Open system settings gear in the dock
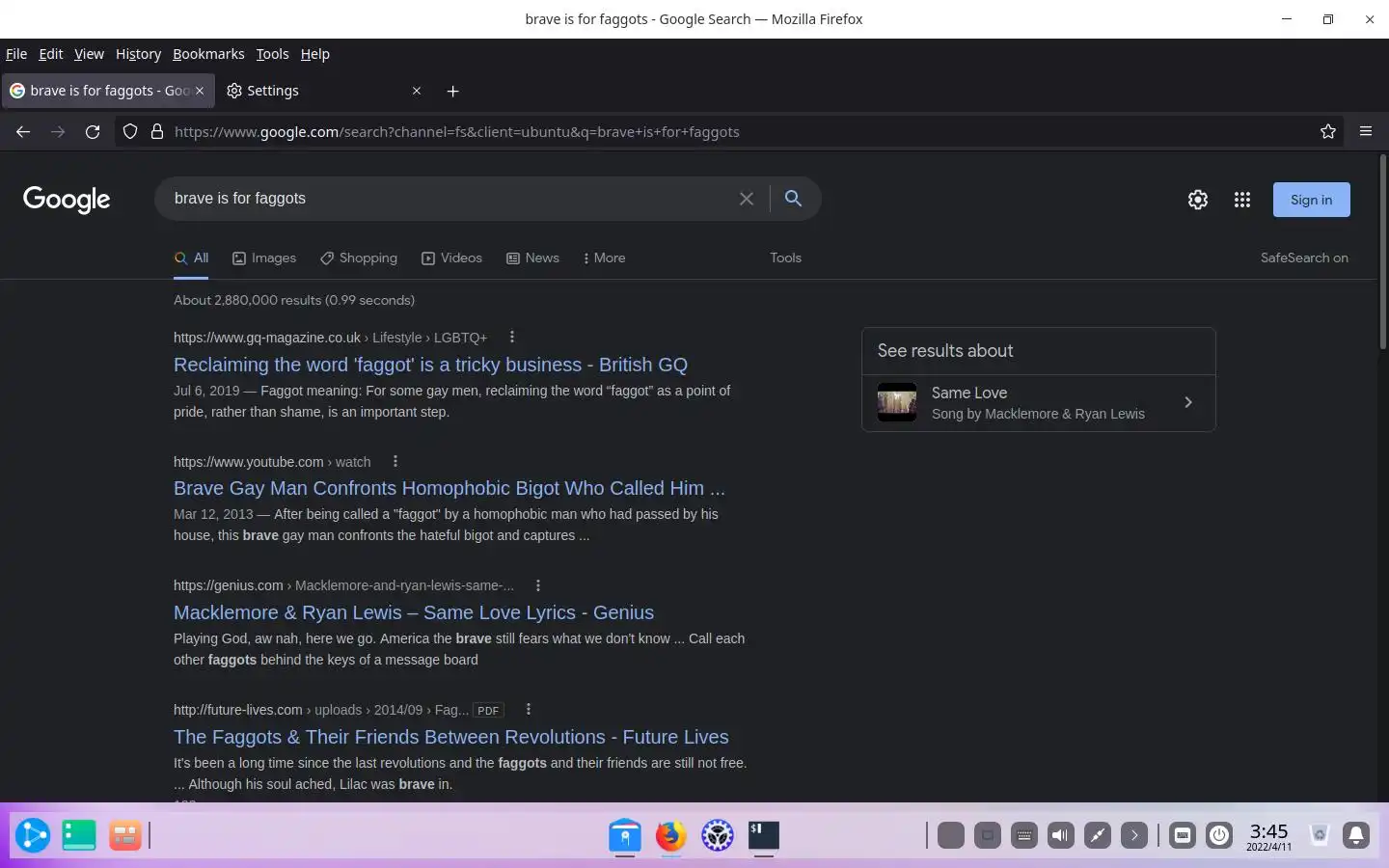Viewport: 1389px width, 868px height. (718, 835)
